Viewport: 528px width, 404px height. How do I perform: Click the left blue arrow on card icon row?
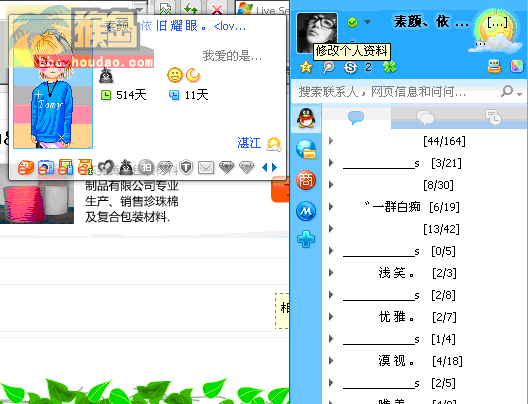point(265,167)
